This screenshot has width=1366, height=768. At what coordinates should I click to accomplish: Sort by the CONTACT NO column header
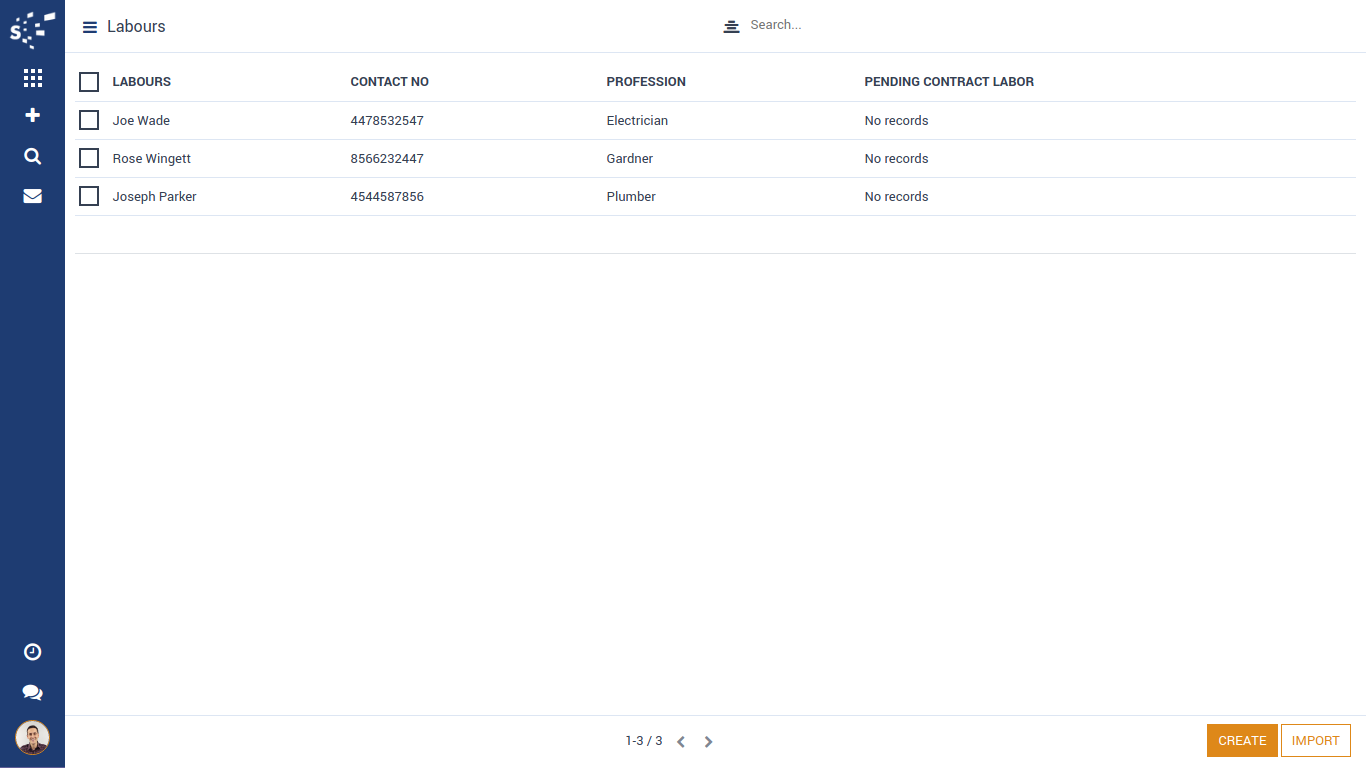pyautogui.click(x=390, y=82)
